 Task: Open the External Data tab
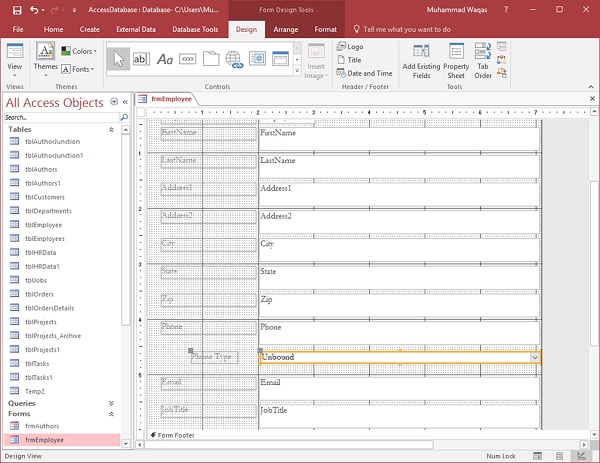coord(135,30)
